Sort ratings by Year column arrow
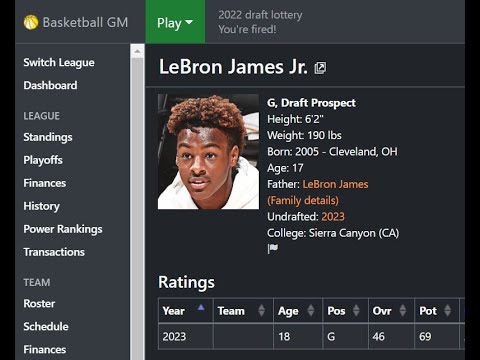 (201, 308)
